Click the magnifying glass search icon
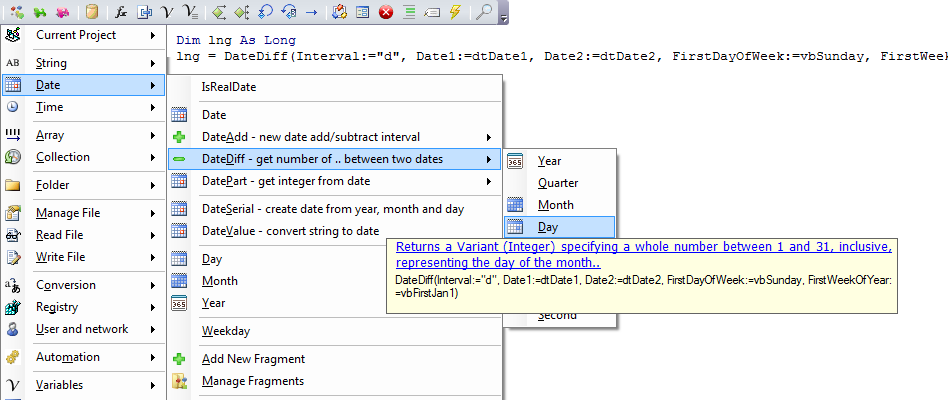948x400 pixels. pyautogui.click(x=482, y=12)
